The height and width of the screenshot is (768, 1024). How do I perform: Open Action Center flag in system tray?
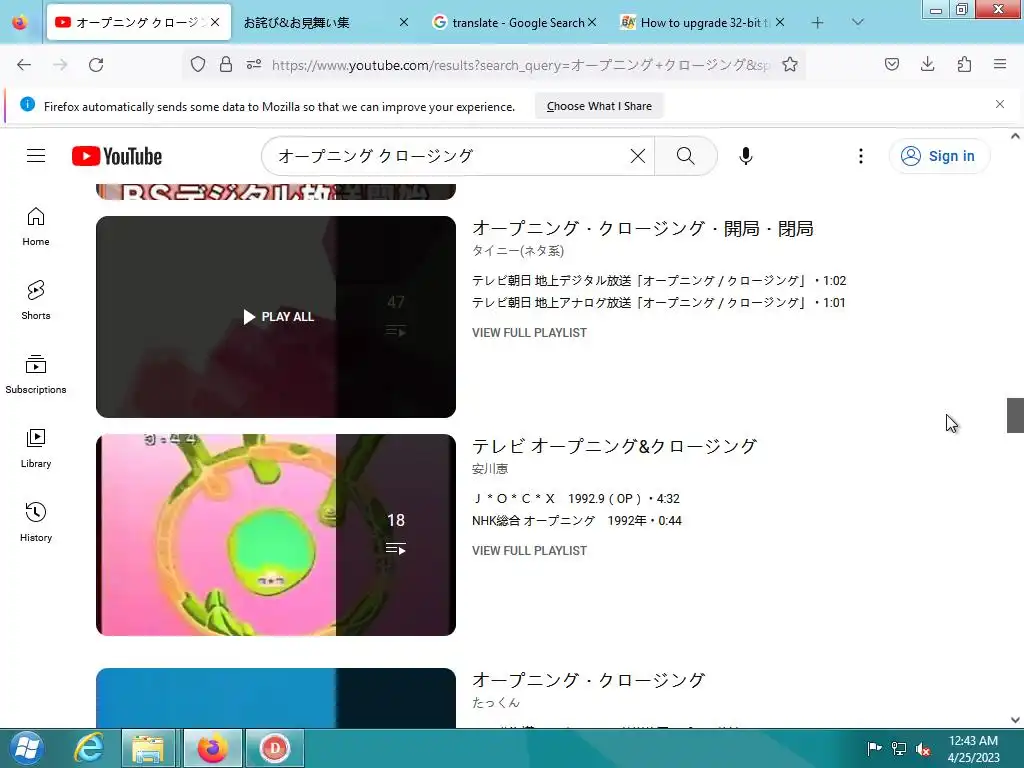click(x=874, y=749)
